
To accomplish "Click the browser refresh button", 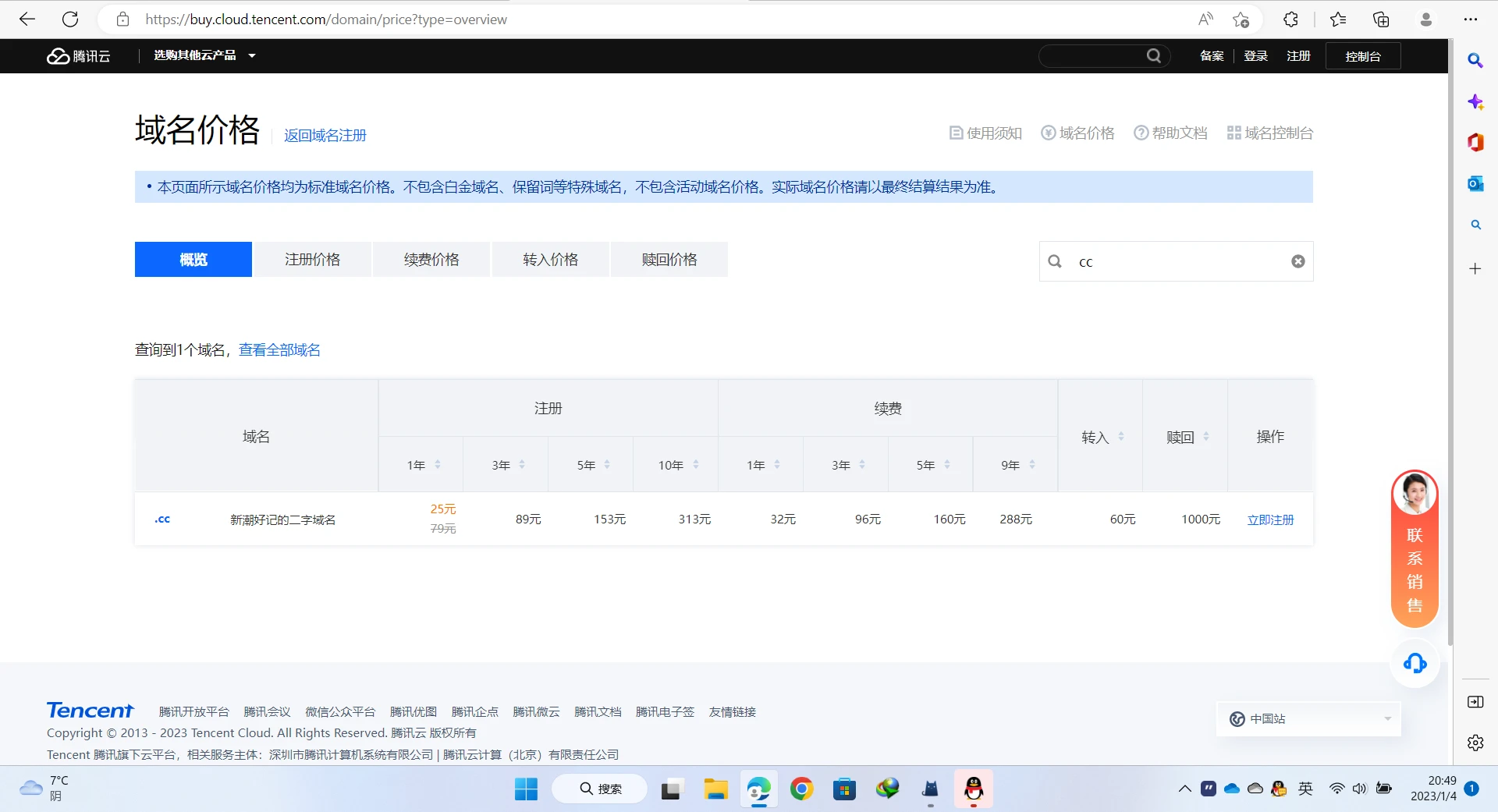I will [70, 20].
